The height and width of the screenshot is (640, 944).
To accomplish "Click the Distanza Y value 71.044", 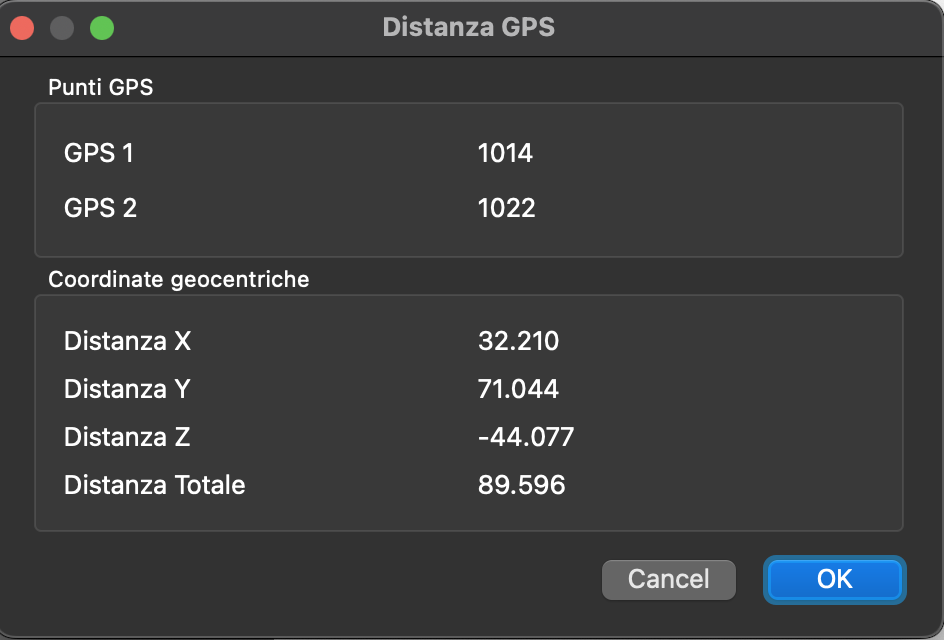I will [x=518, y=389].
